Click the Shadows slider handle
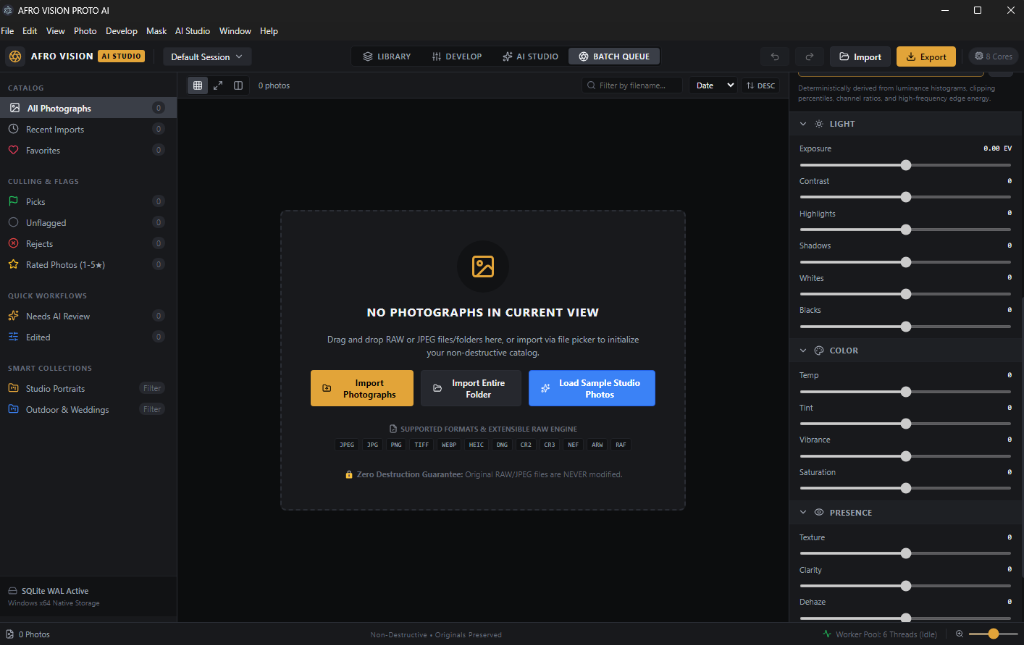The image size is (1024, 645). (x=906, y=262)
